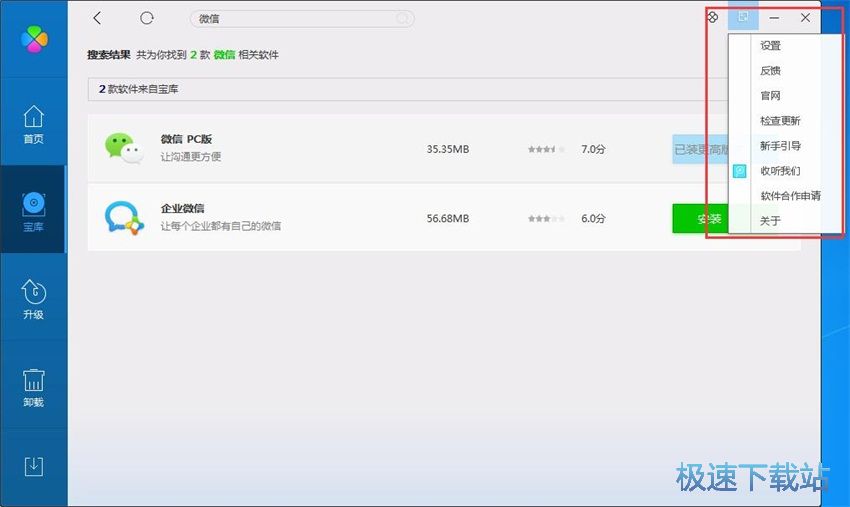Screen dimensions: 850x507
Task: Click the 收听我们 menu icon
Action: point(739,171)
